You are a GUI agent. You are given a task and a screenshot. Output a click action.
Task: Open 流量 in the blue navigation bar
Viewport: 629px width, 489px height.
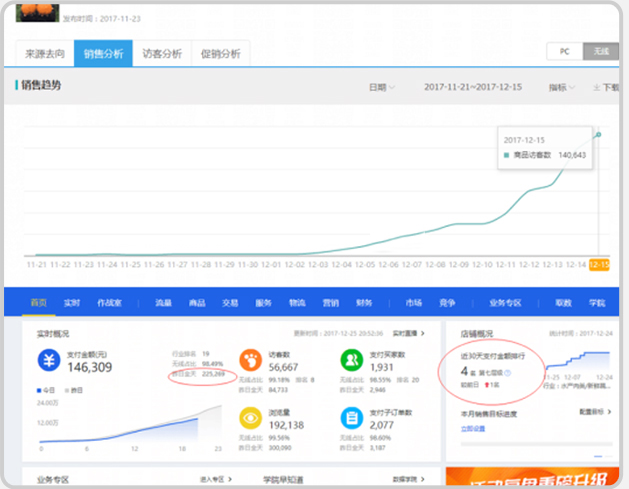(163, 302)
